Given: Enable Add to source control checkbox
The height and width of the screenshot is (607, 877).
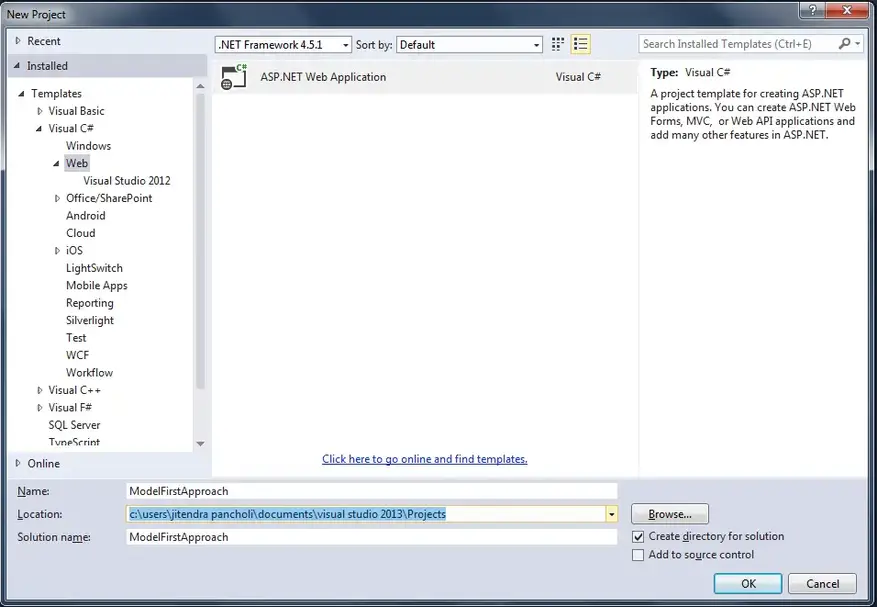Looking at the screenshot, I should [638, 555].
